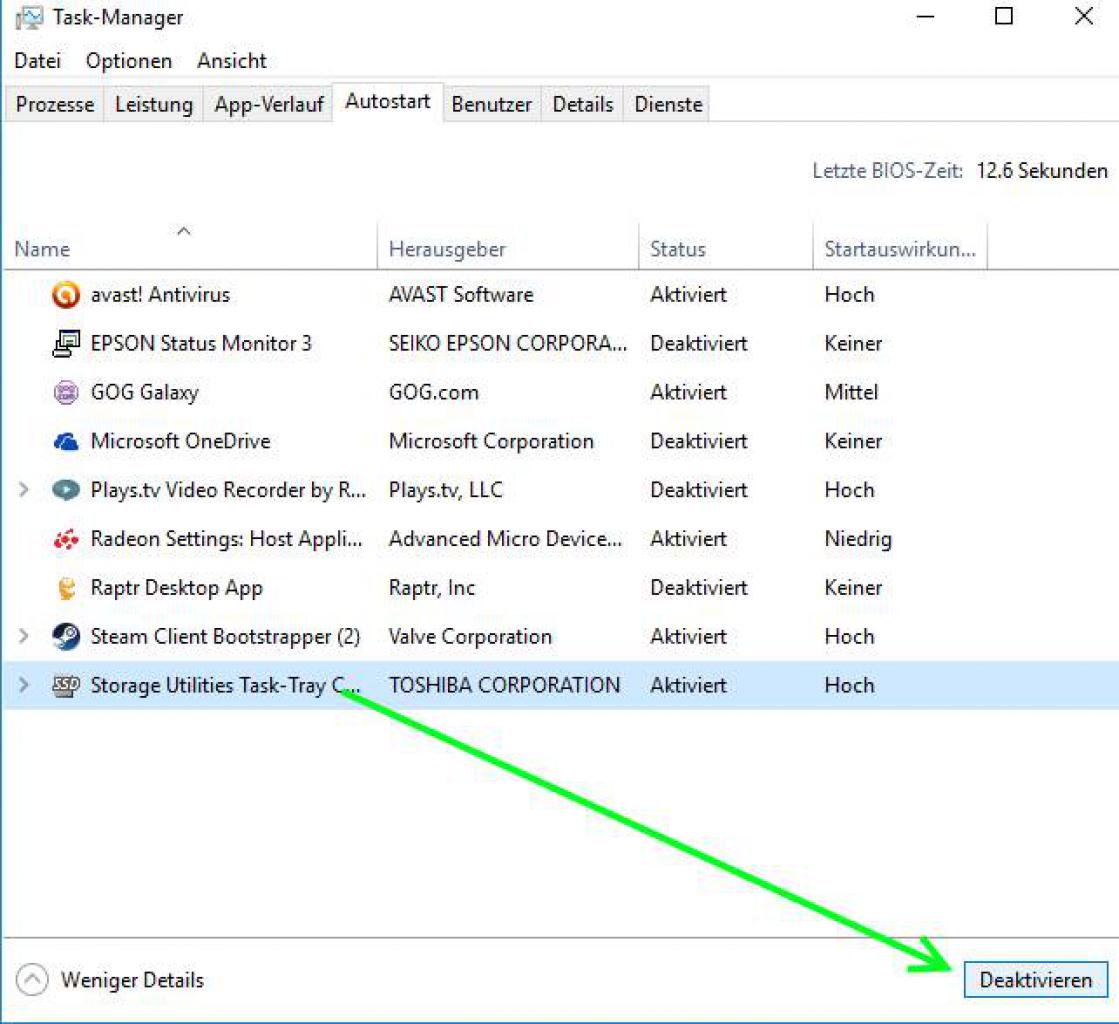Switch to the Benutzer tab

491,104
